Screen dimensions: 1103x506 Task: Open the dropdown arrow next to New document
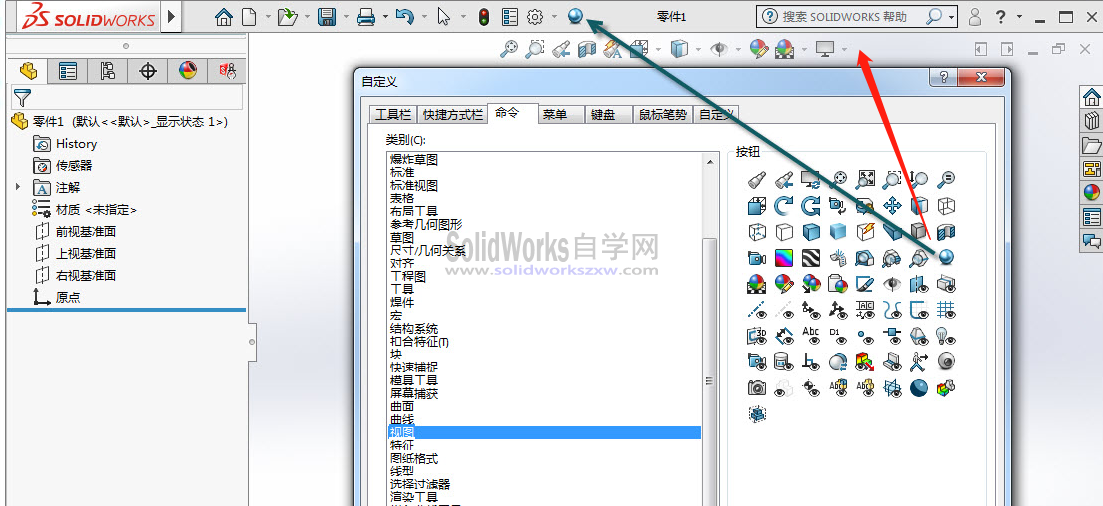(269, 18)
